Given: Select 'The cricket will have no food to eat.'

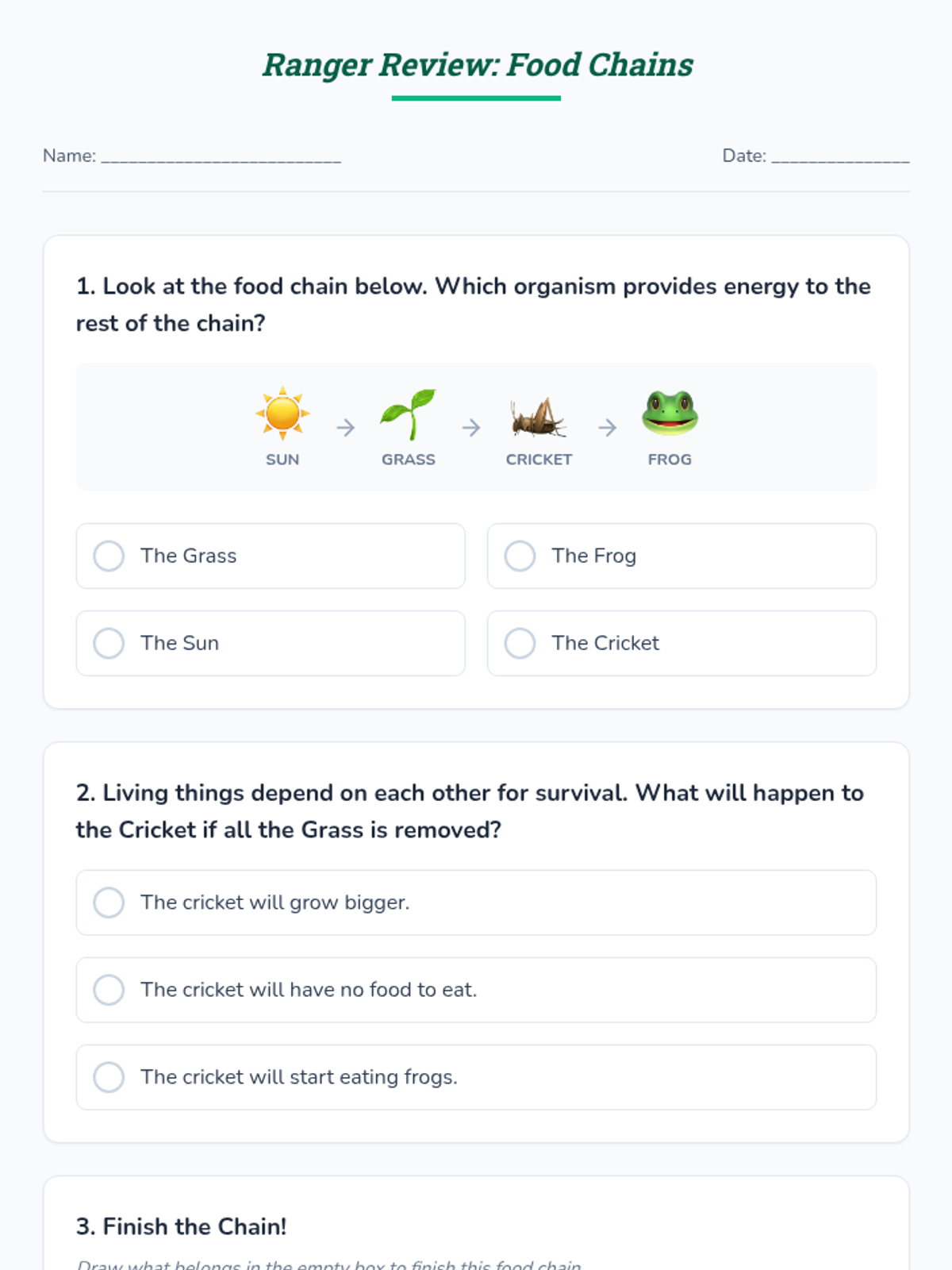Looking at the screenshot, I should [x=476, y=990].
